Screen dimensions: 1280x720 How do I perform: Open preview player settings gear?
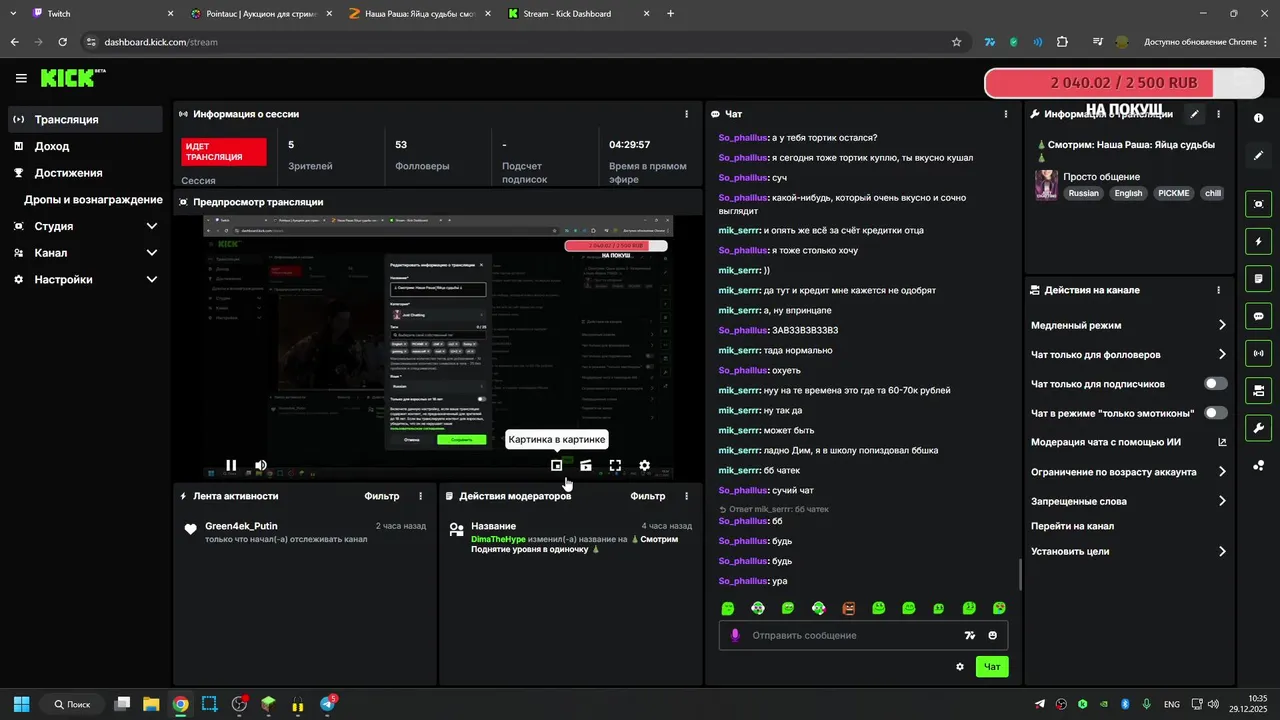coord(644,465)
